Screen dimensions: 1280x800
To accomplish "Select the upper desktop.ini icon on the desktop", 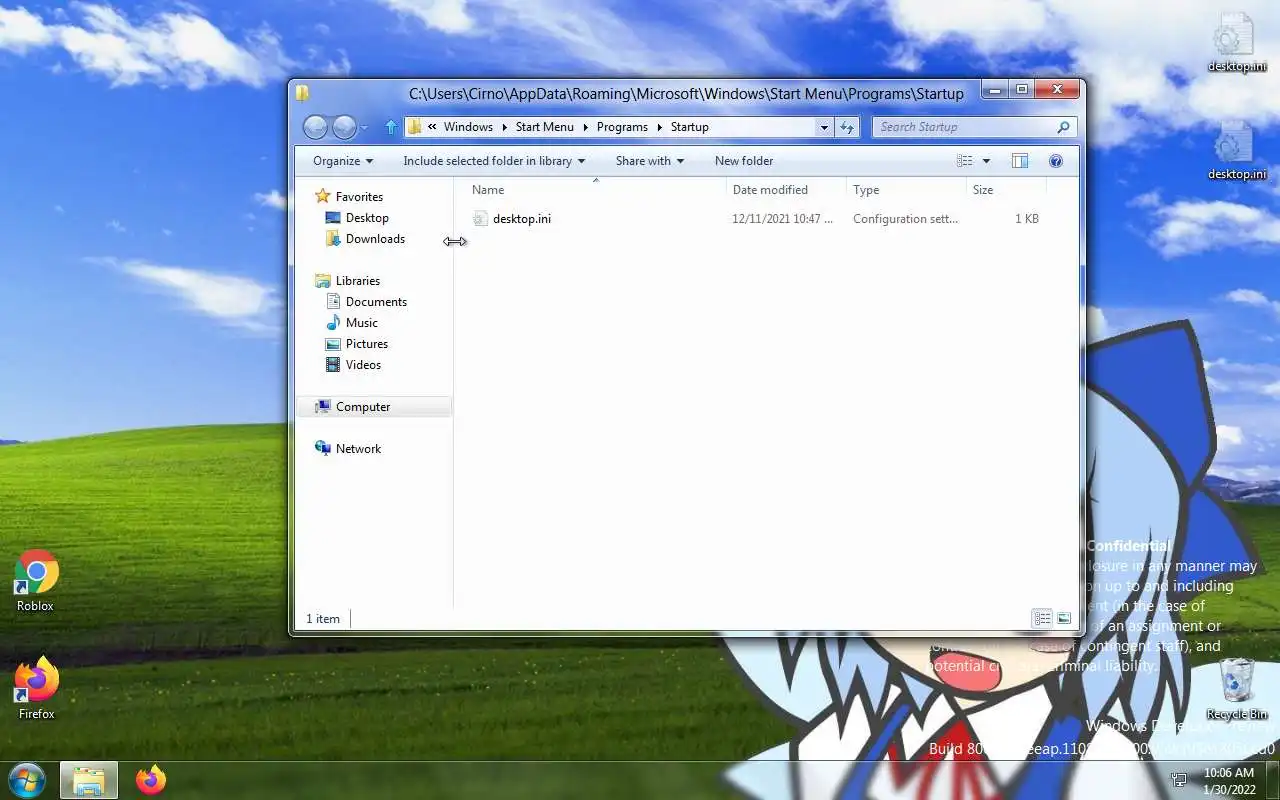I will [1237, 44].
